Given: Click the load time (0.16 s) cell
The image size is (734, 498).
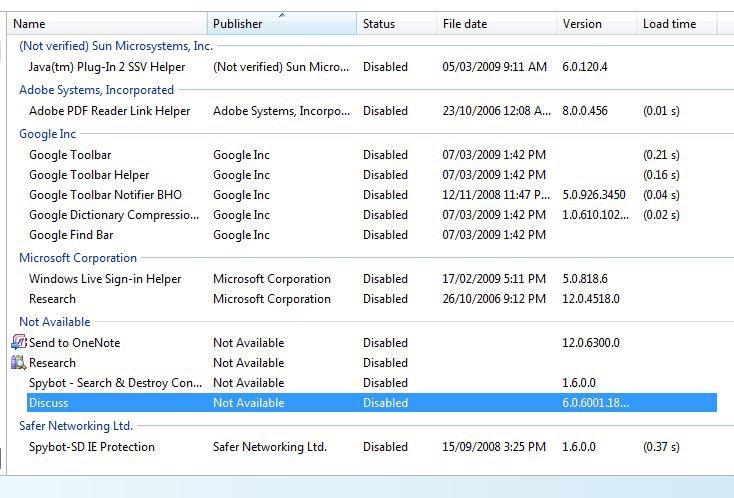Looking at the screenshot, I should pos(661,175).
